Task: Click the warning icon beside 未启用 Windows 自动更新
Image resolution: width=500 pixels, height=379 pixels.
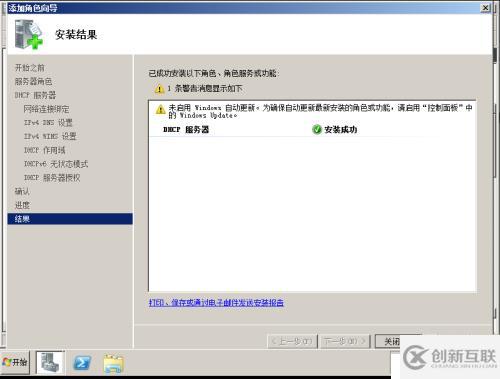Action: pyautogui.click(x=160, y=109)
